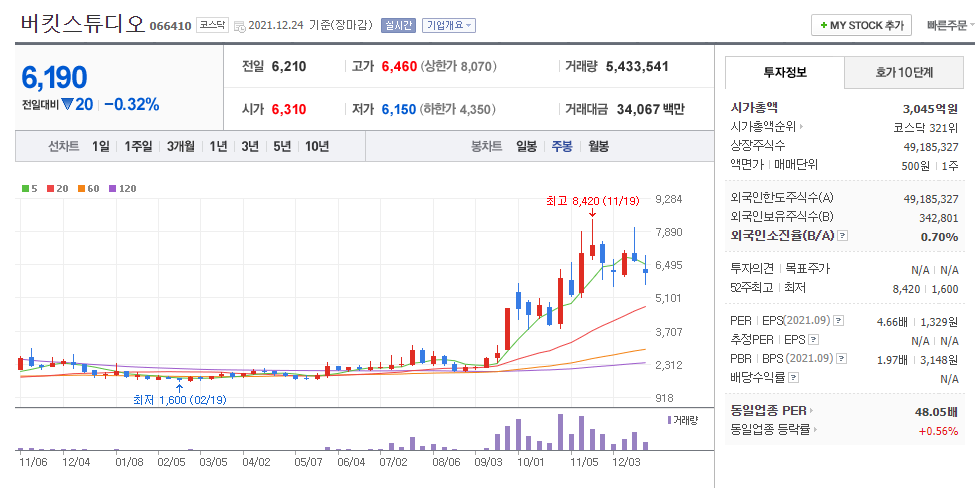Image resolution: width=980 pixels, height=488 pixels.
Task: Open the PBR BPS help icon
Action: 842,359
